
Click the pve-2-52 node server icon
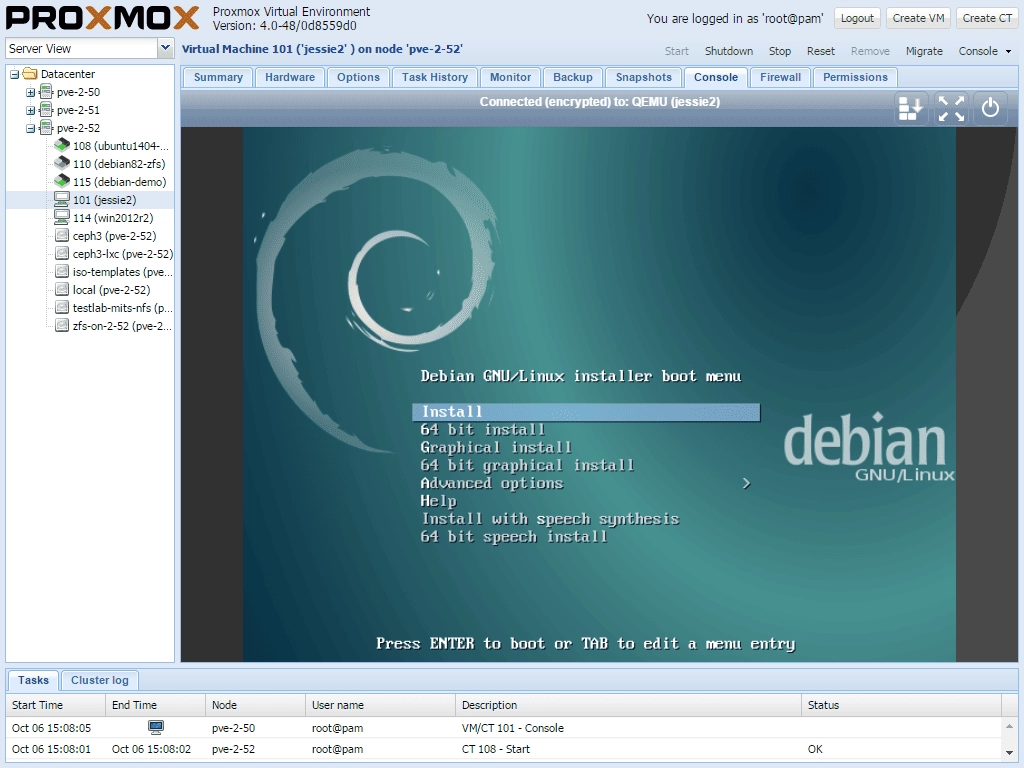tap(46, 128)
